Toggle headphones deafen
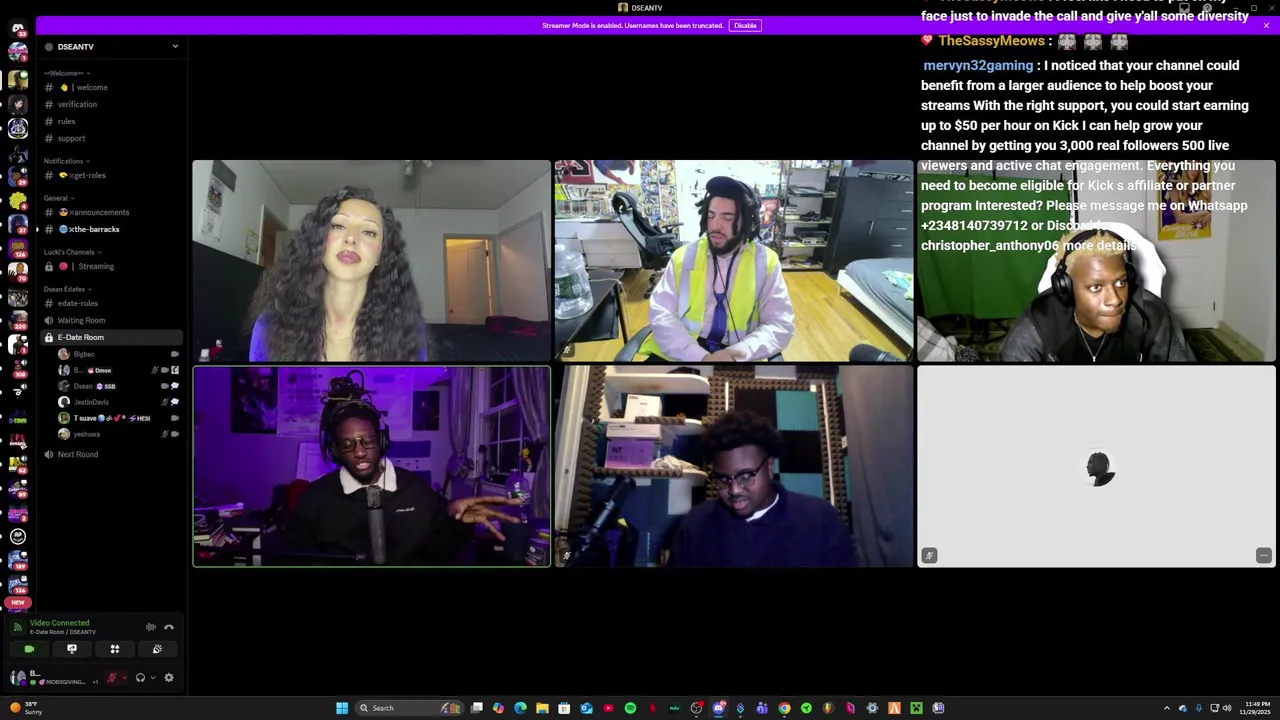The image size is (1280, 720). 140,678
